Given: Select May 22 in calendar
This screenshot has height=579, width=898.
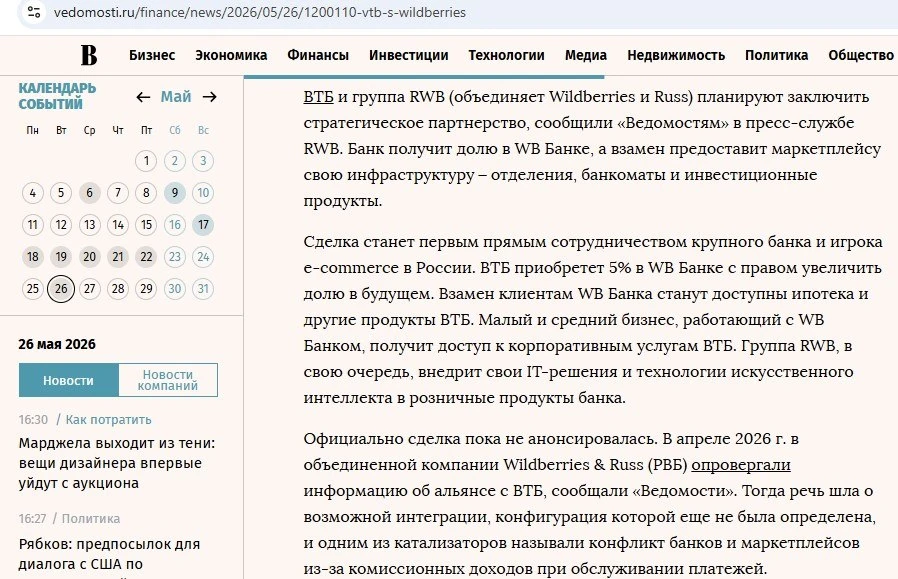Looking at the screenshot, I should point(146,257).
